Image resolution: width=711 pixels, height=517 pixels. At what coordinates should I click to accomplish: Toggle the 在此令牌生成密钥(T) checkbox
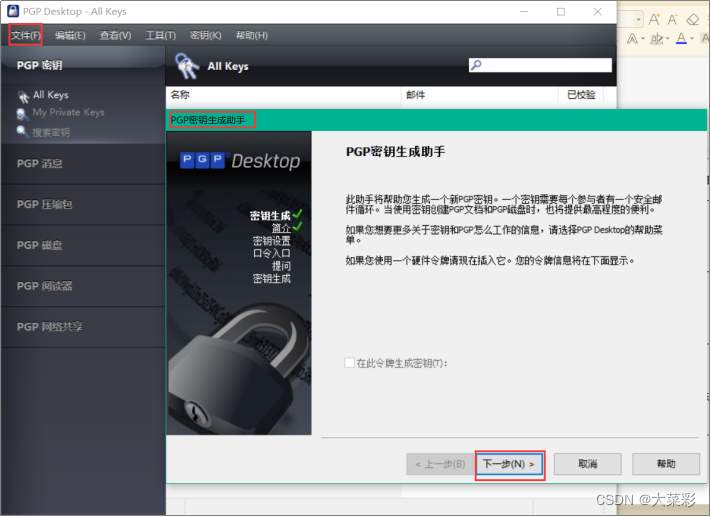pos(350,363)
